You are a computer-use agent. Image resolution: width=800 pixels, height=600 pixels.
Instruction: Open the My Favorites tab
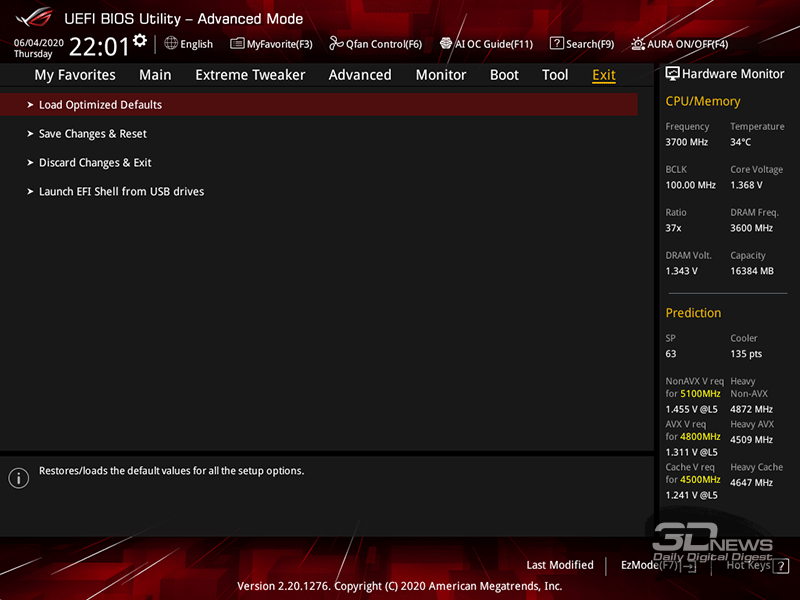(75, 75)
